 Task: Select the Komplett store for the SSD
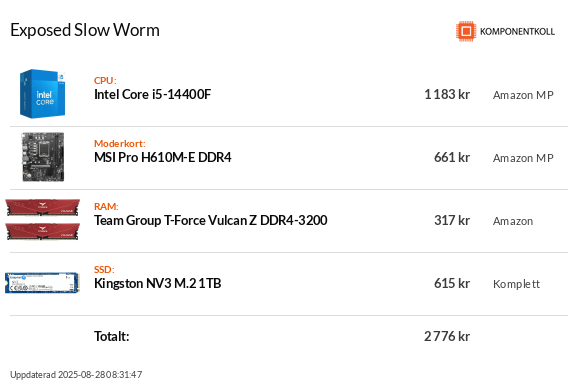[x=516, y=284]
